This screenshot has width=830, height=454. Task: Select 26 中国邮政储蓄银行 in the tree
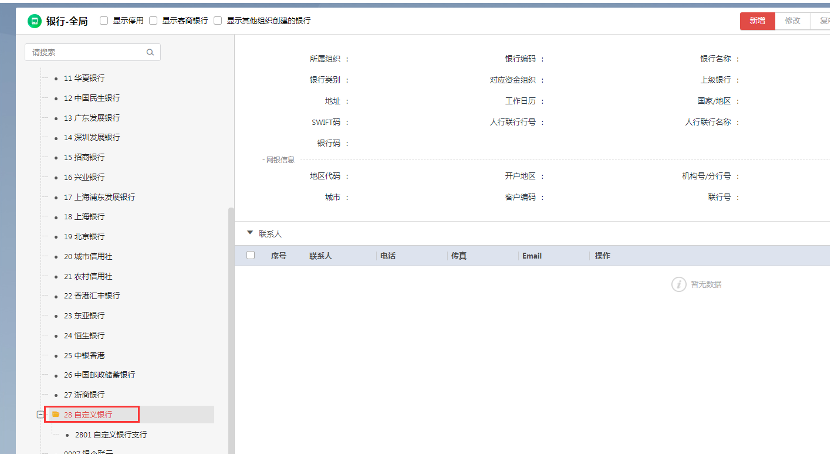tap(100, 375)
